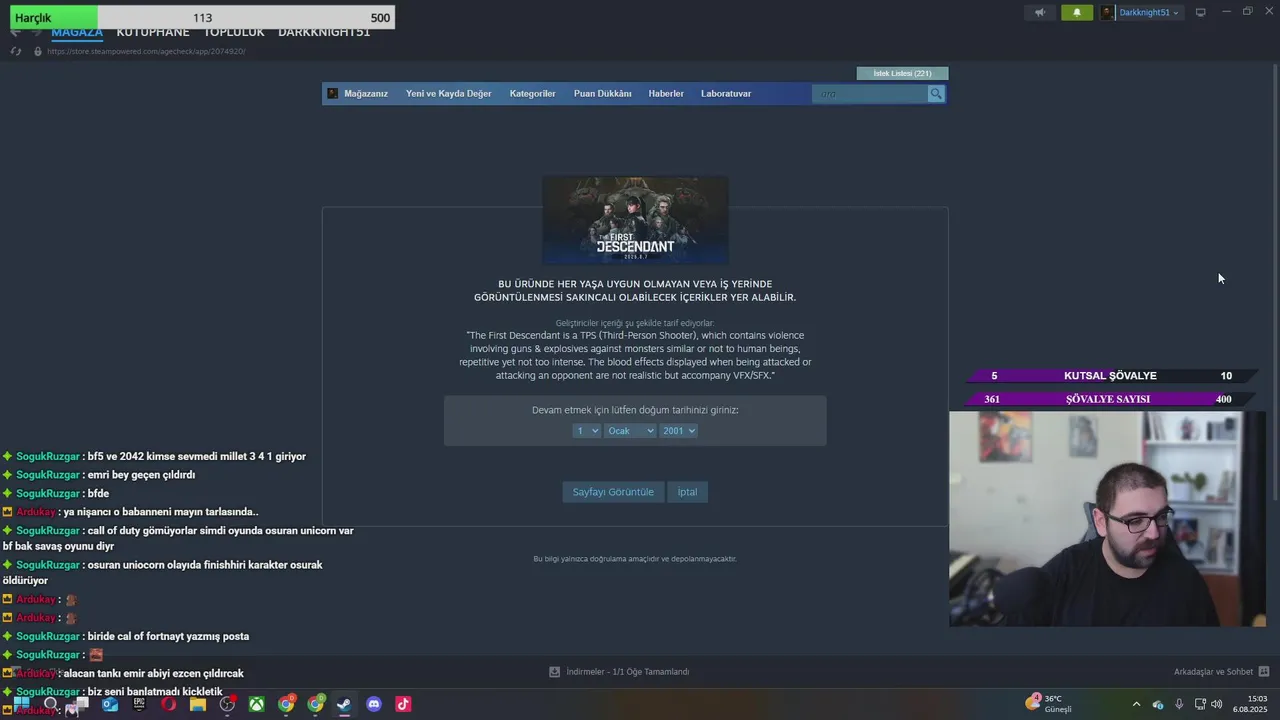Click the ŞÖVALYE SAYISI goal bar
Image resolution: width=1280 pixels, height=720 pixels.
[x=1110, y=399]
